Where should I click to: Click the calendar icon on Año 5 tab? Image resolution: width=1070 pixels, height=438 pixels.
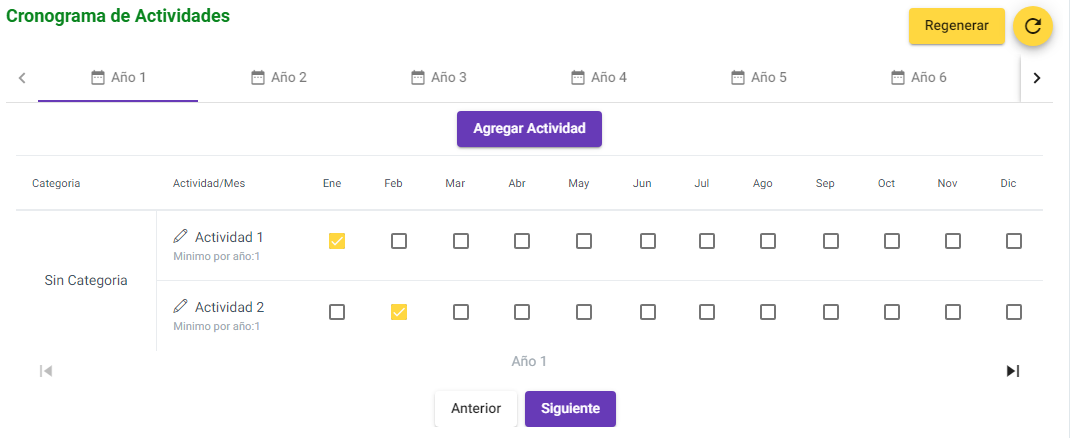tap(738, 77)
